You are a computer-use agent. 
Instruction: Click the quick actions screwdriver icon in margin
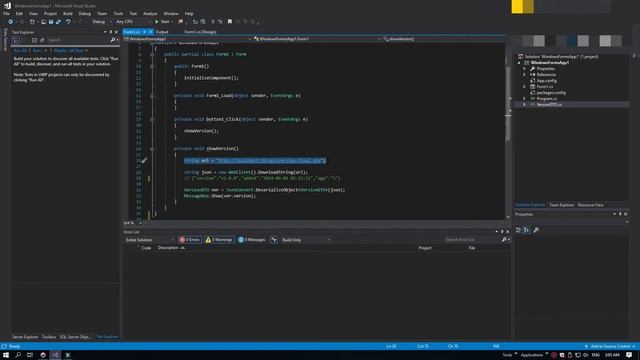(x=144, y=160)
